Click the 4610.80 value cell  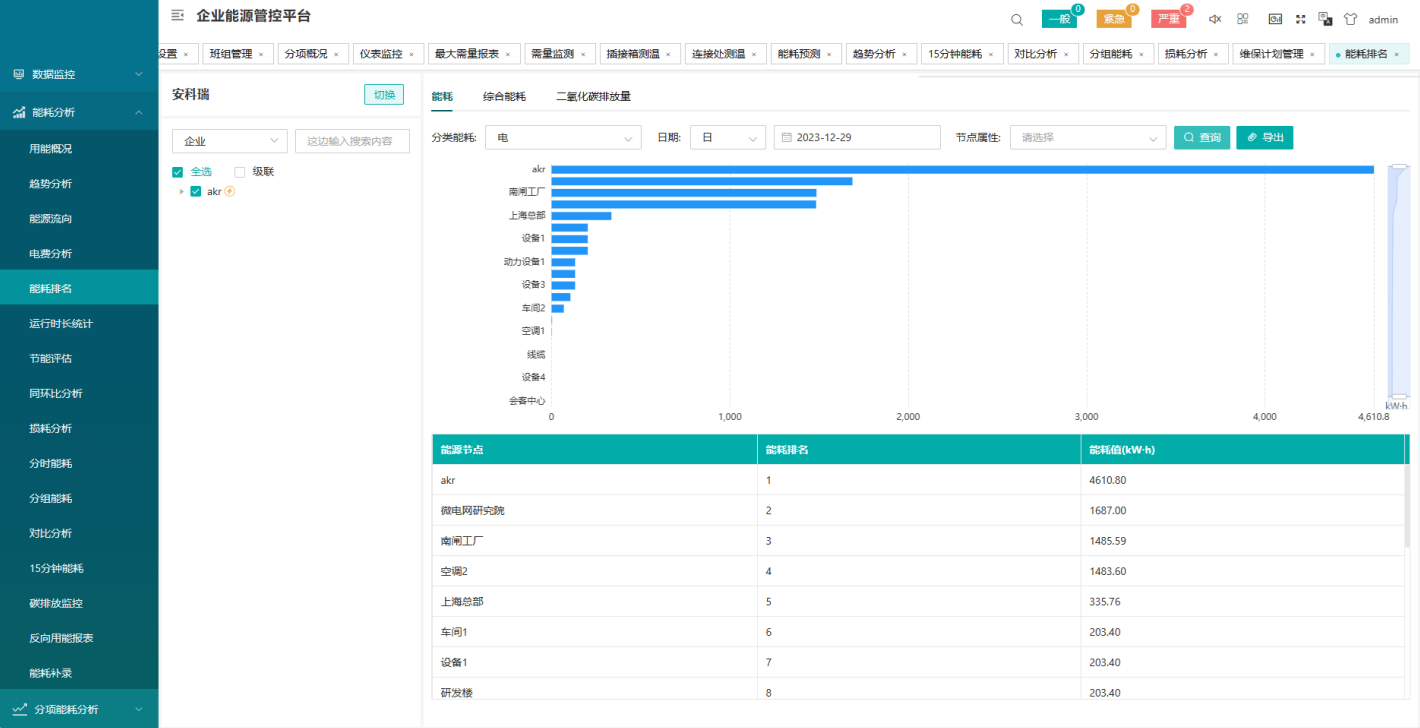[x=1242, y=480]
